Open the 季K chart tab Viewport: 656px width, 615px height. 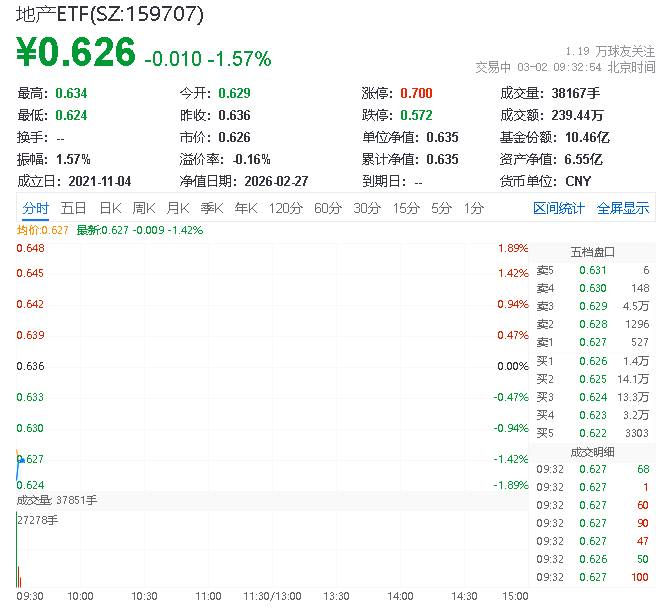pos(211,208)
